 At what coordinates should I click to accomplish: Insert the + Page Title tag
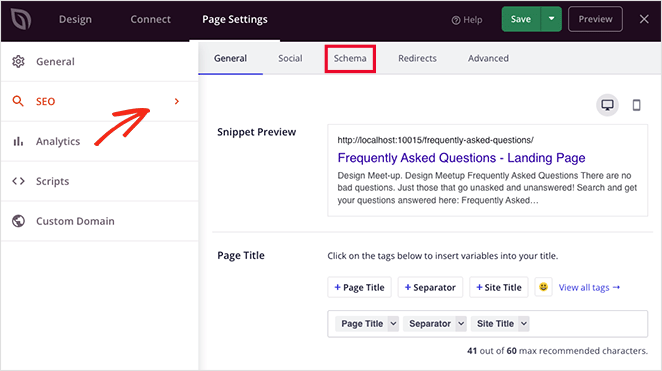tap(359, 287)
